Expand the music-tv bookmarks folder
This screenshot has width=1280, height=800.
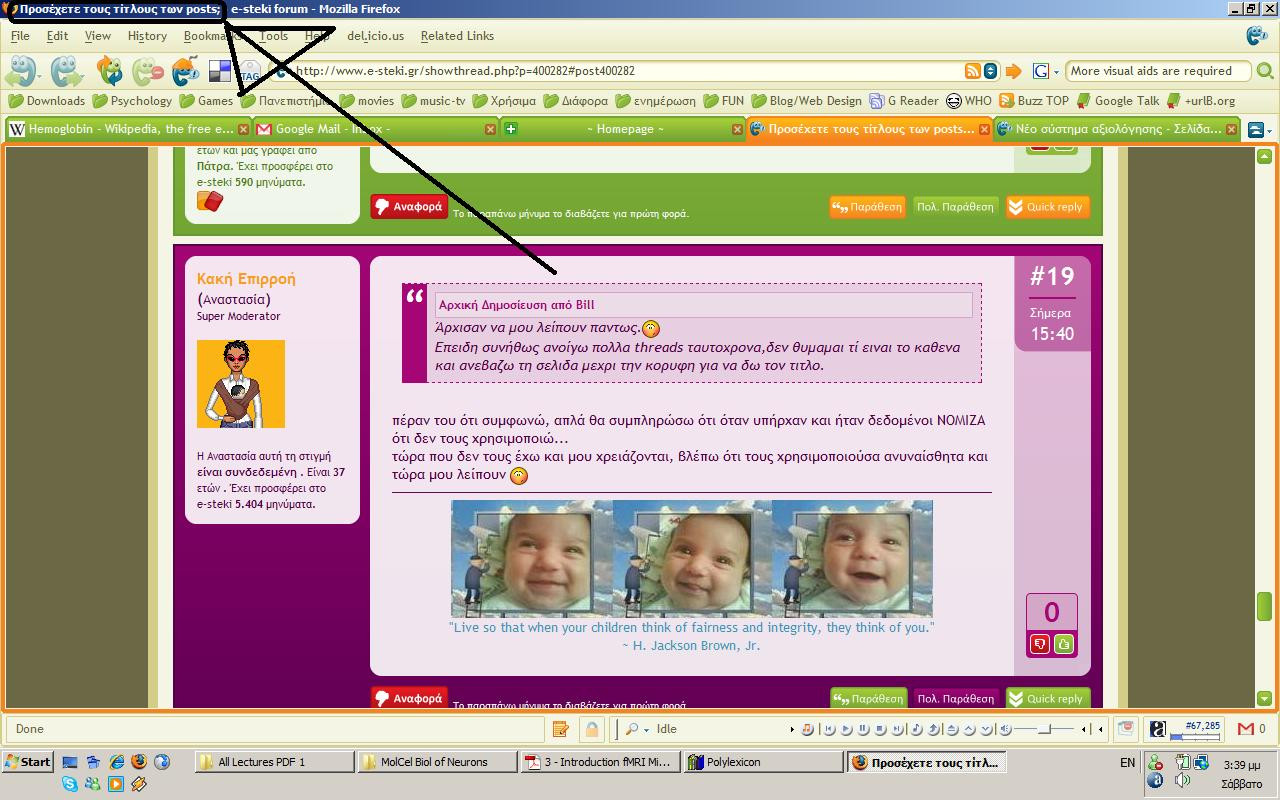point(433,101)
